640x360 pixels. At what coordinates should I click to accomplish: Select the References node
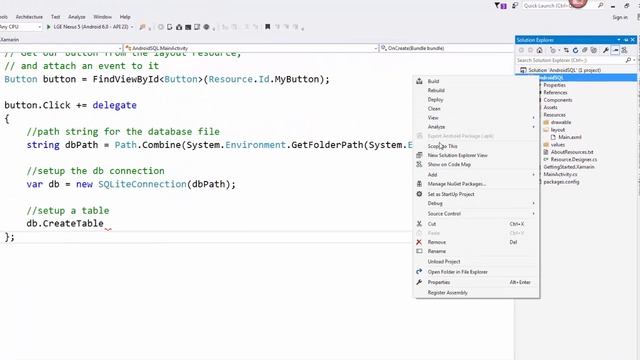[555, 93]
